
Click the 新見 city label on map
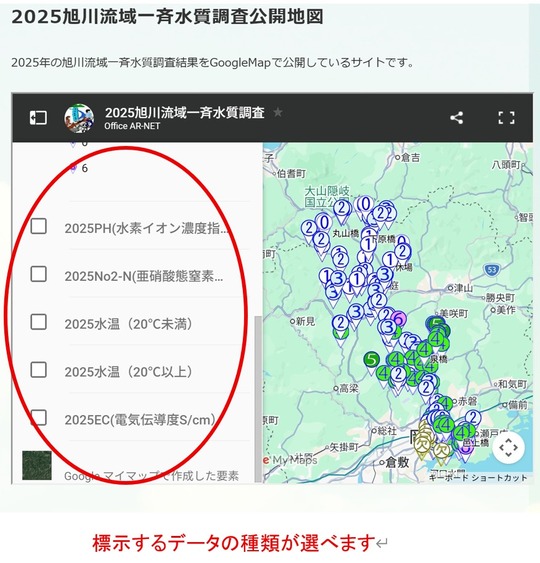coord(306,321)
